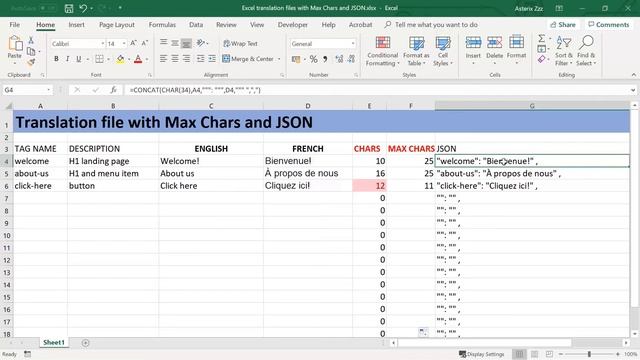
Task: Open the File tab
Action: coord(15,25)
